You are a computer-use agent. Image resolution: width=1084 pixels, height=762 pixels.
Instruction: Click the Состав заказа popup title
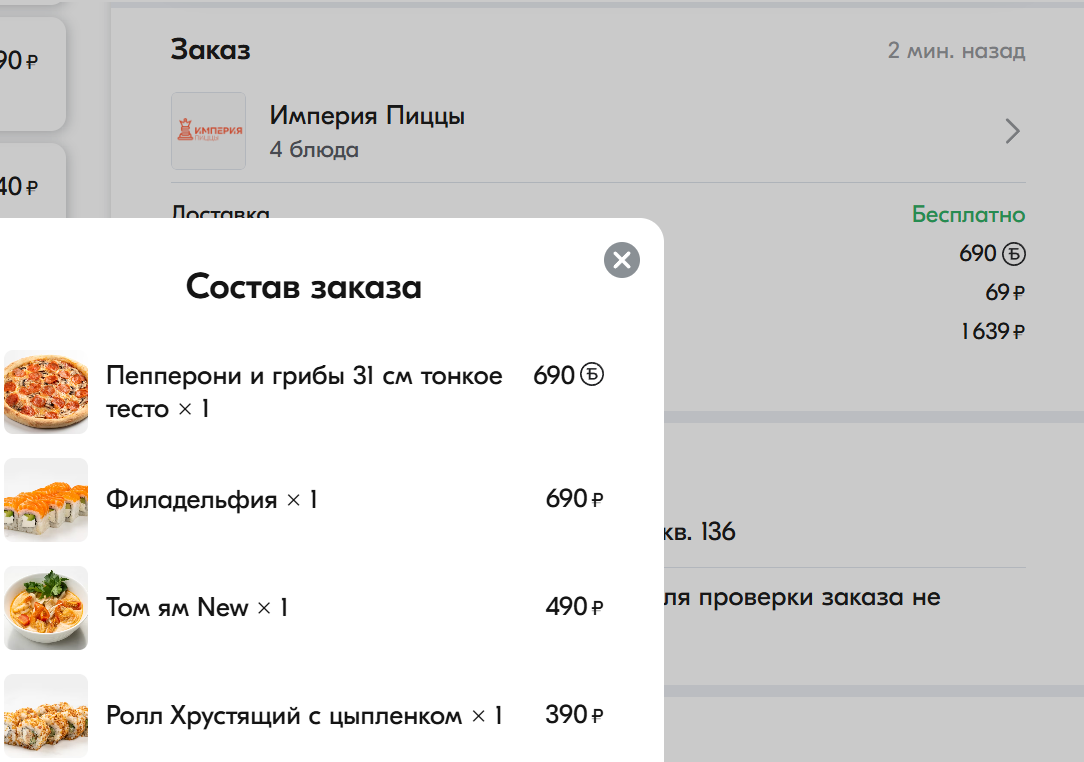(304, 288)
